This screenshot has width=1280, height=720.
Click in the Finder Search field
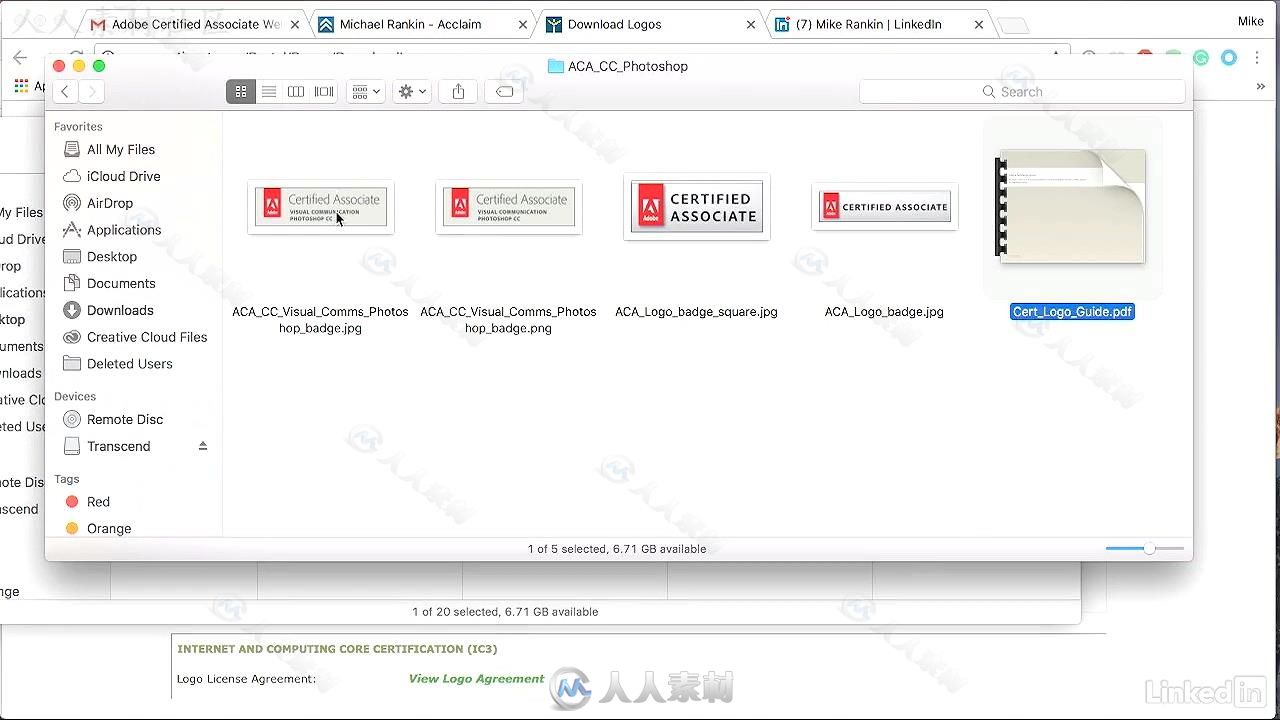point(1022,92)
